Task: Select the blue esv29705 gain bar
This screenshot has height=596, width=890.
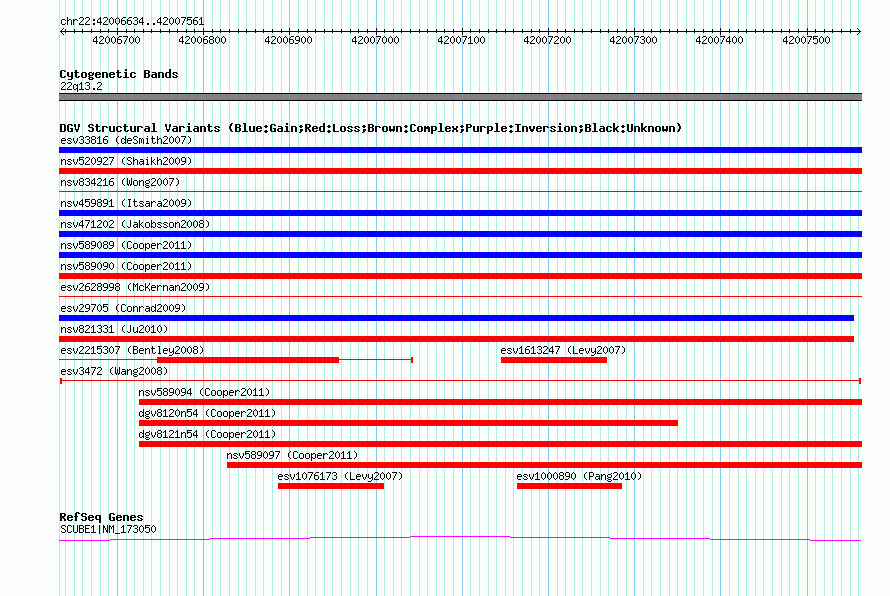Action: click(x=456, y=318)
